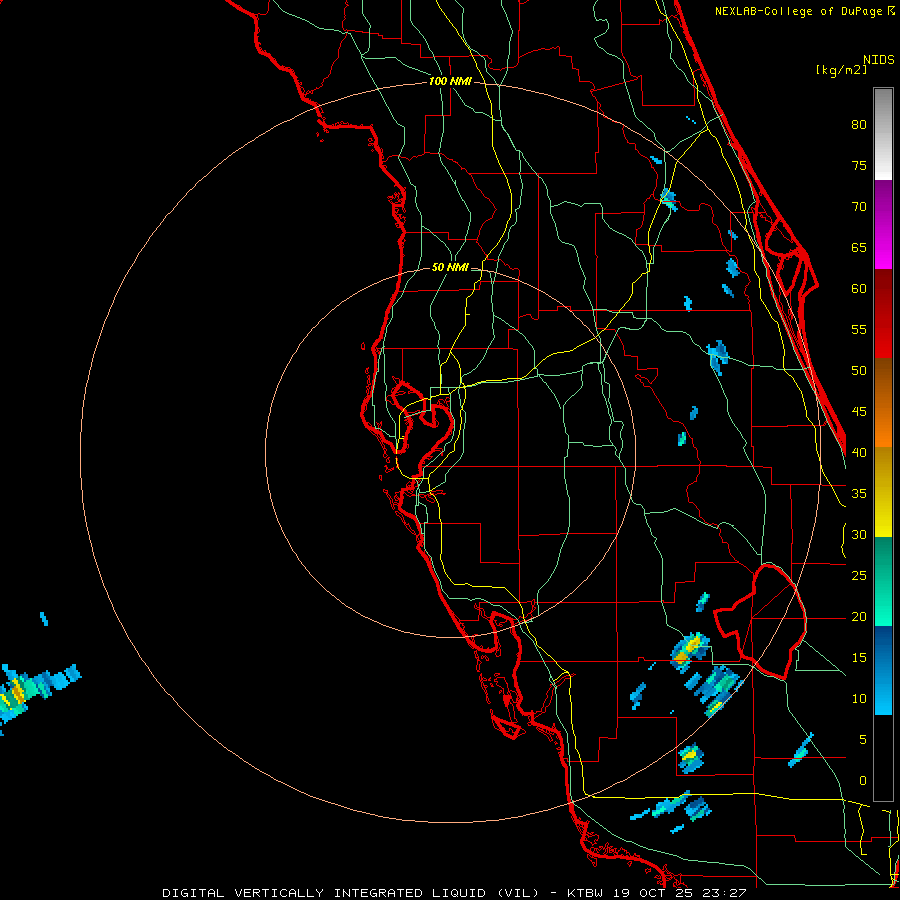The width and height of the screenshot is (900, 900).
Task: Pick the gray-white top segment of color bar
Action: coord(883,134)
